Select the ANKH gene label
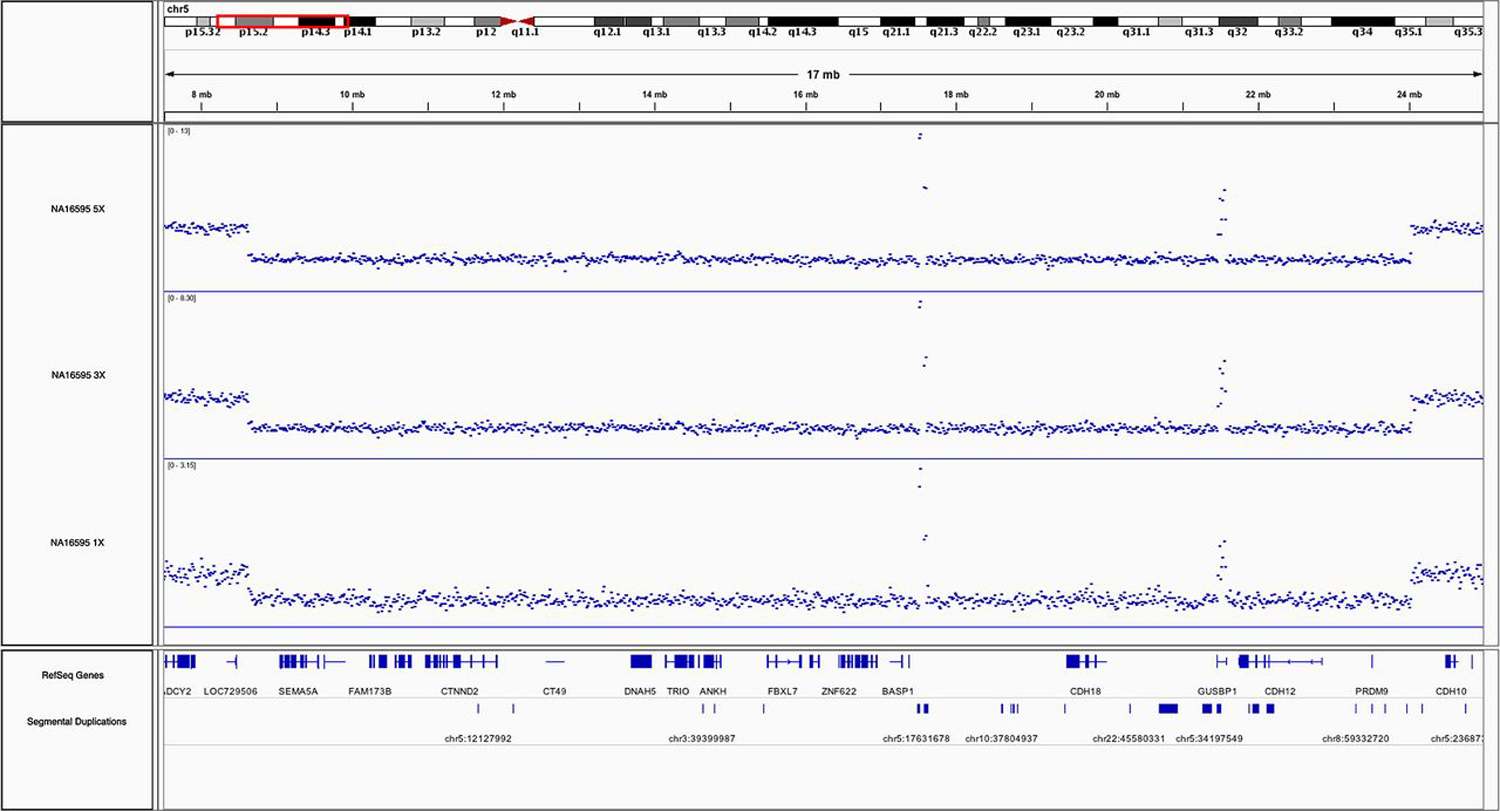Viewport: 1500px width, 811px height. [712, 690]
